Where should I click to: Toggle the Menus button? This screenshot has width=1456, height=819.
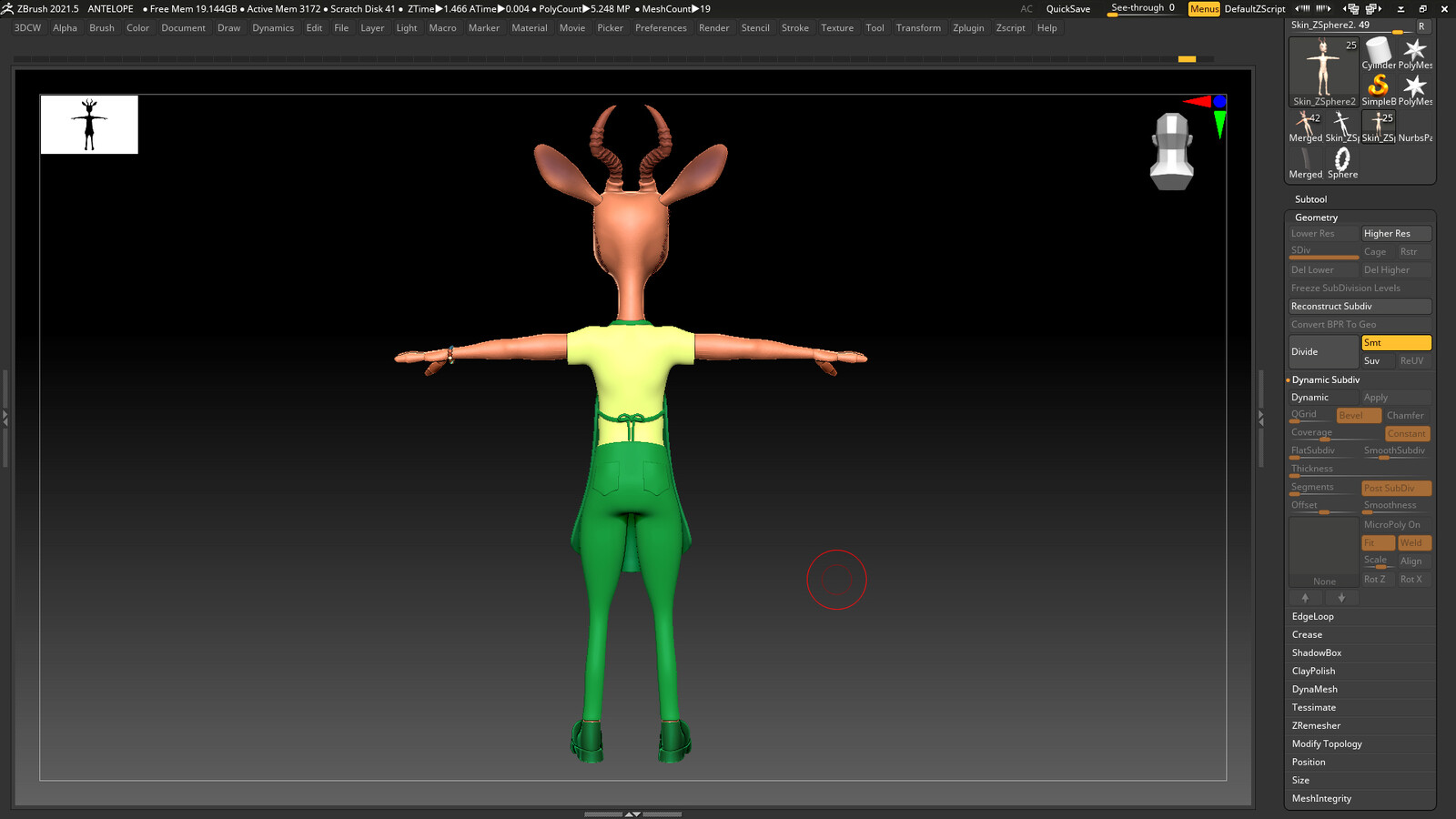1204,8
